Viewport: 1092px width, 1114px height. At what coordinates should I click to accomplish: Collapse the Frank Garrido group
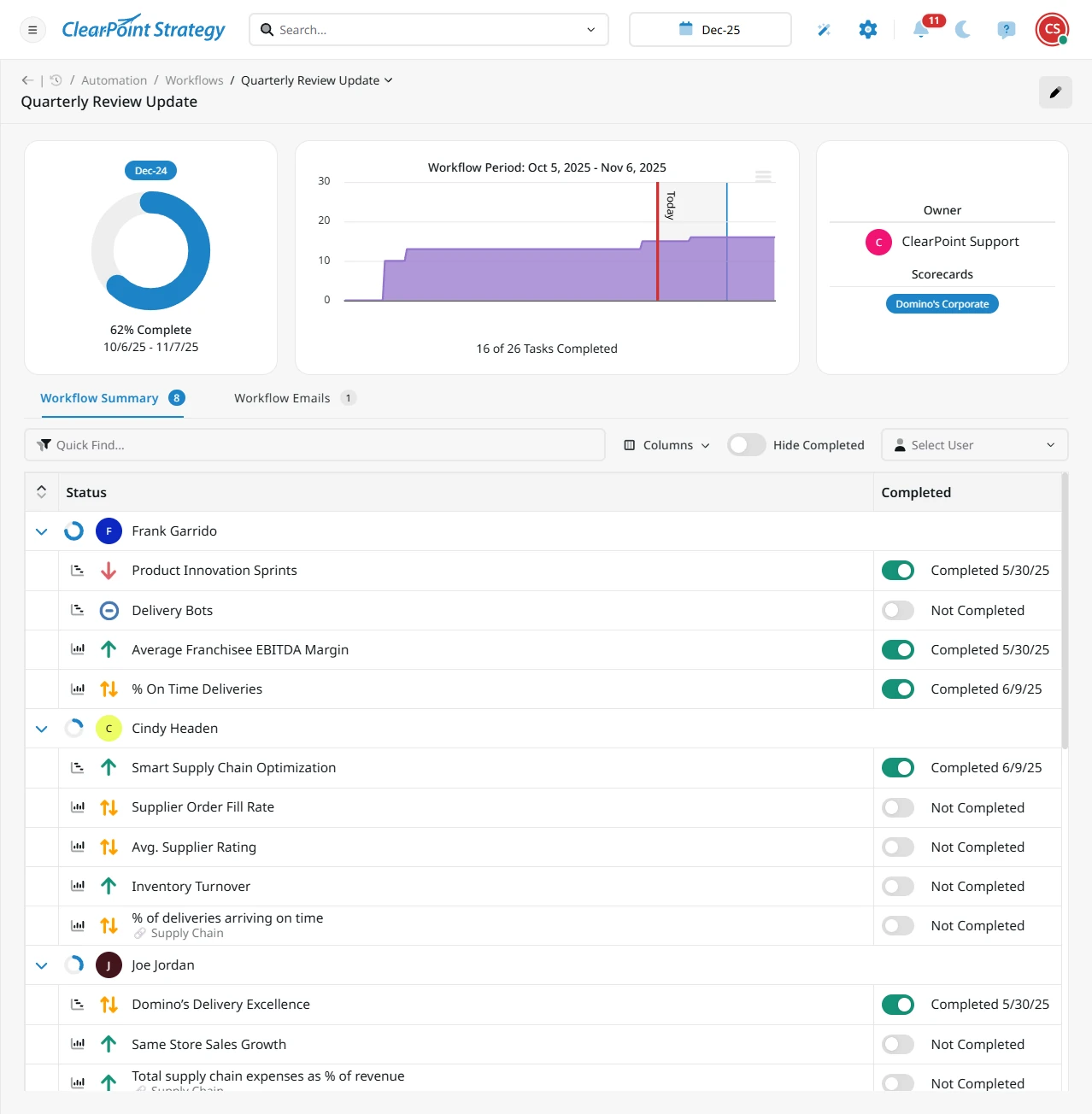[41, 531]
